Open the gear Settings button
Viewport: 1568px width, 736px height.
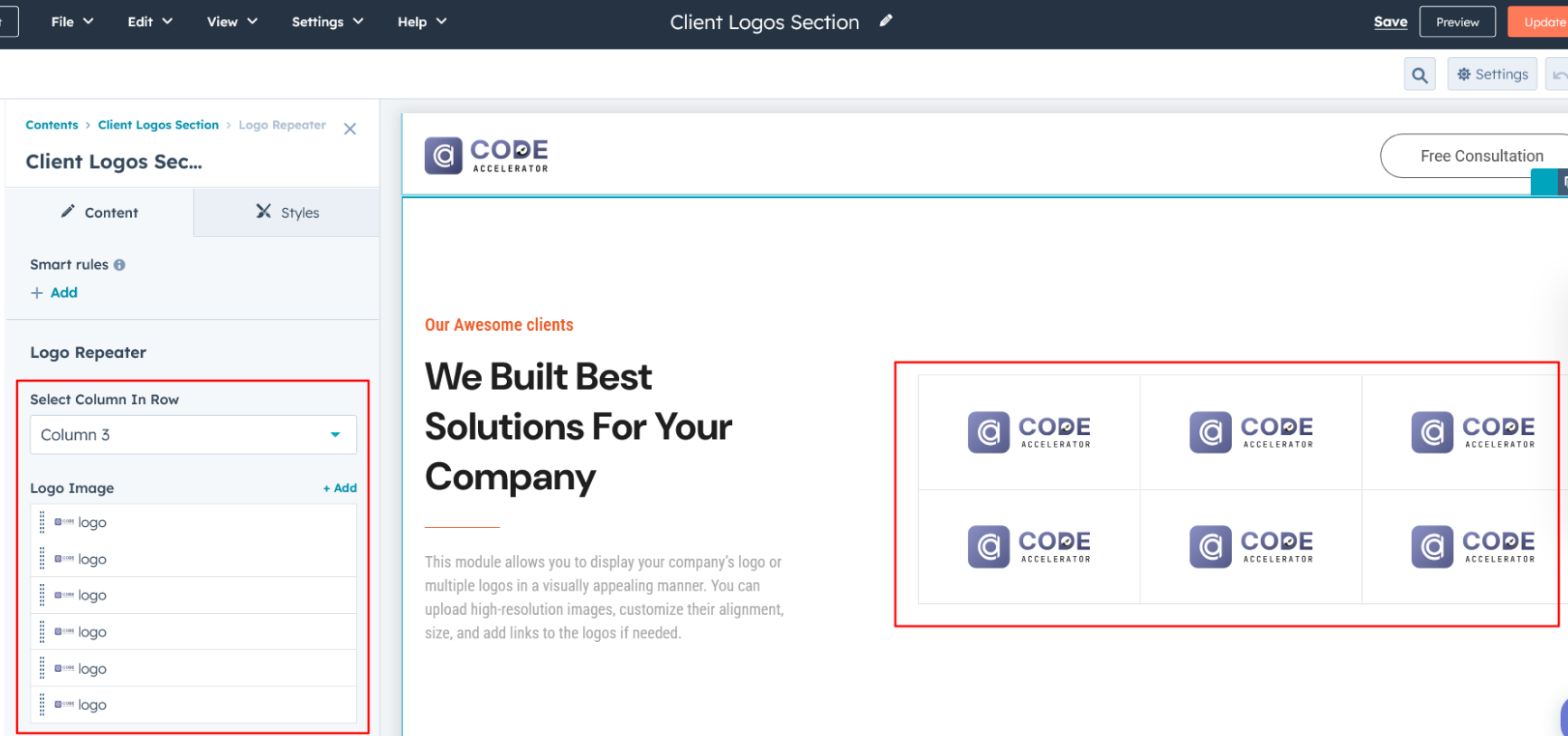coord(1491,75)
